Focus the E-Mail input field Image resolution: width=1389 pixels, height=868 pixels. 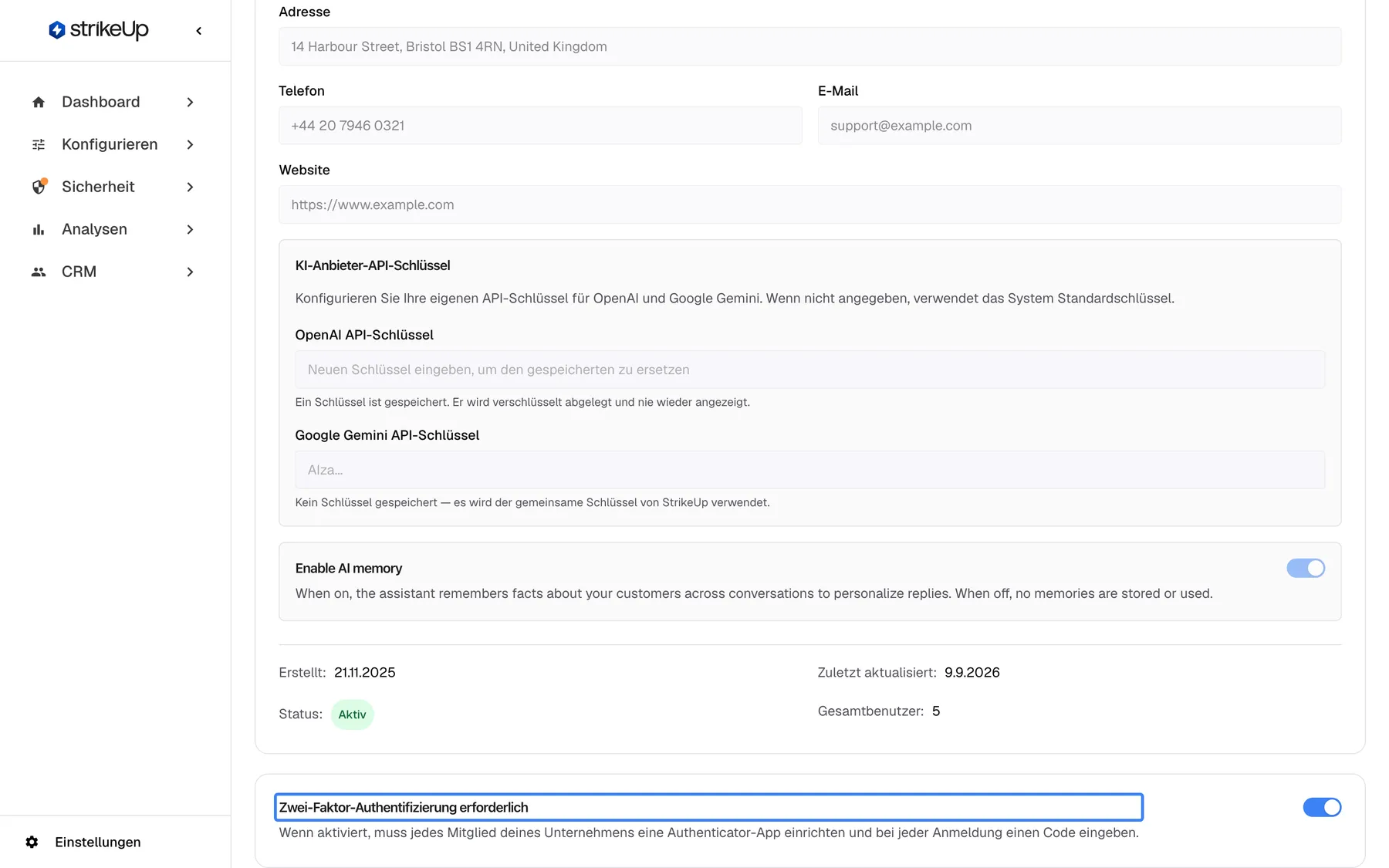(x=1080, y=125)
